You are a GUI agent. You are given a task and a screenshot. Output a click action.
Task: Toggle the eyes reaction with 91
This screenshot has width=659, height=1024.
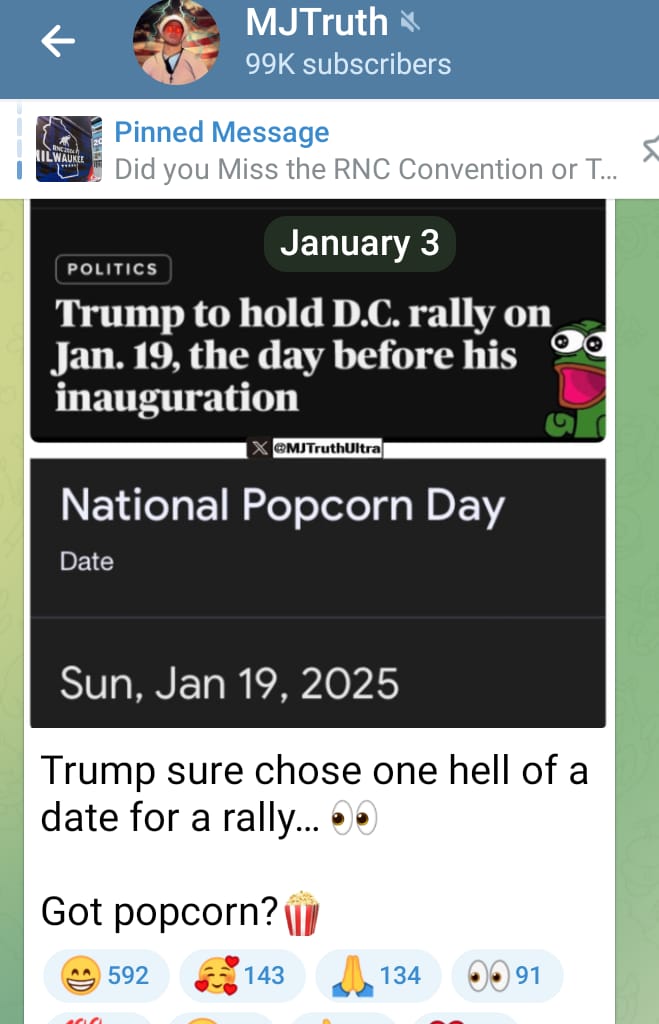point(507,975)
